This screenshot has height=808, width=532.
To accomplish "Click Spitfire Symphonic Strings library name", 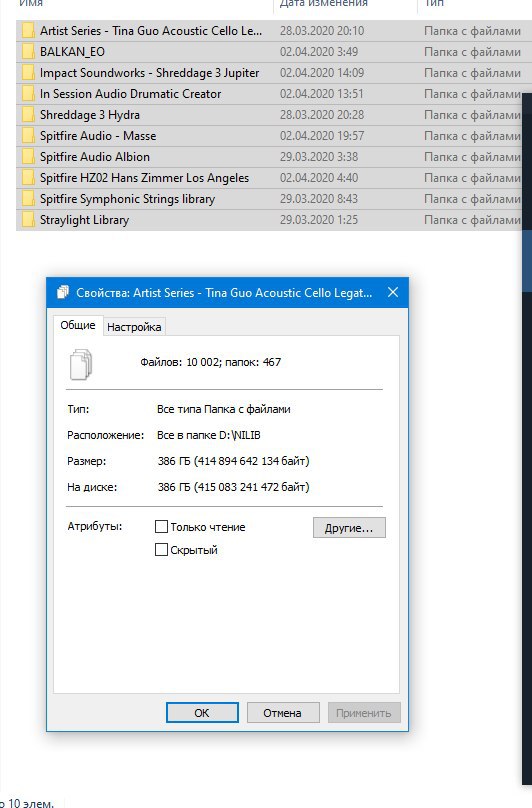I will (127, 199).
